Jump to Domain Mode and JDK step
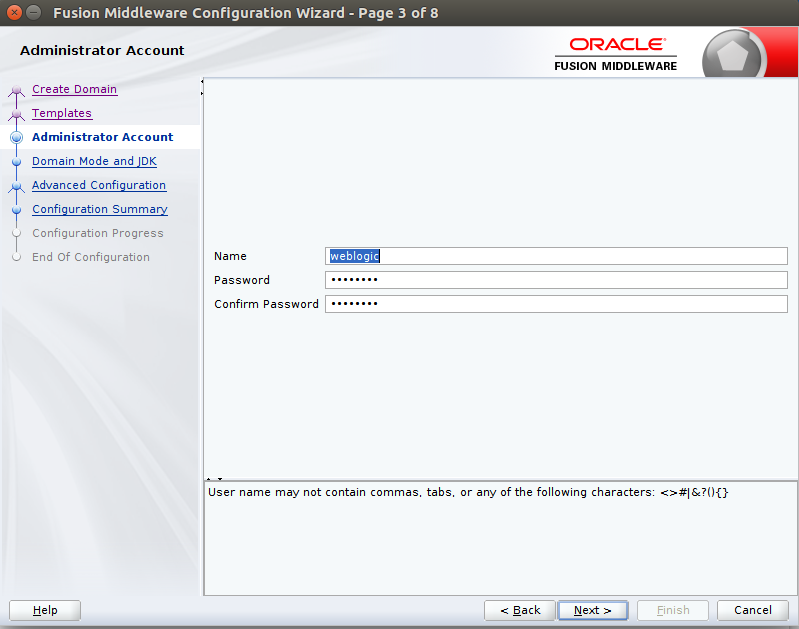799x629 pixels. click(94, 161)
